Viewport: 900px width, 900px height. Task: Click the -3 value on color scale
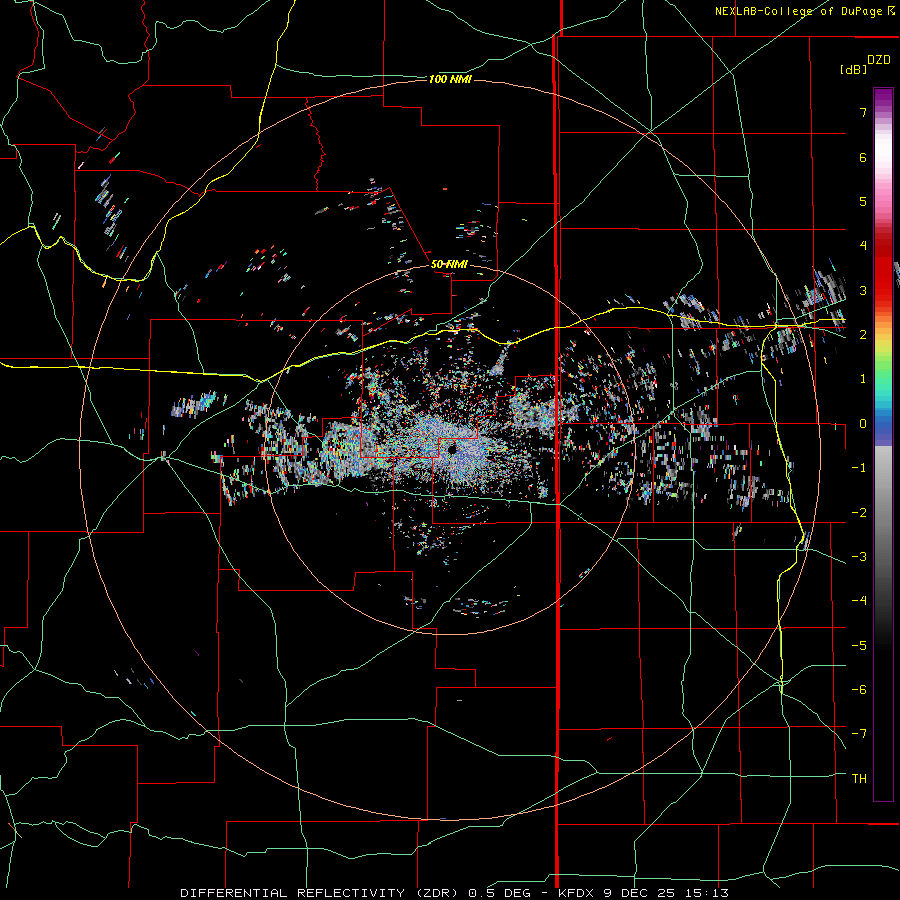tap(859, 557)
